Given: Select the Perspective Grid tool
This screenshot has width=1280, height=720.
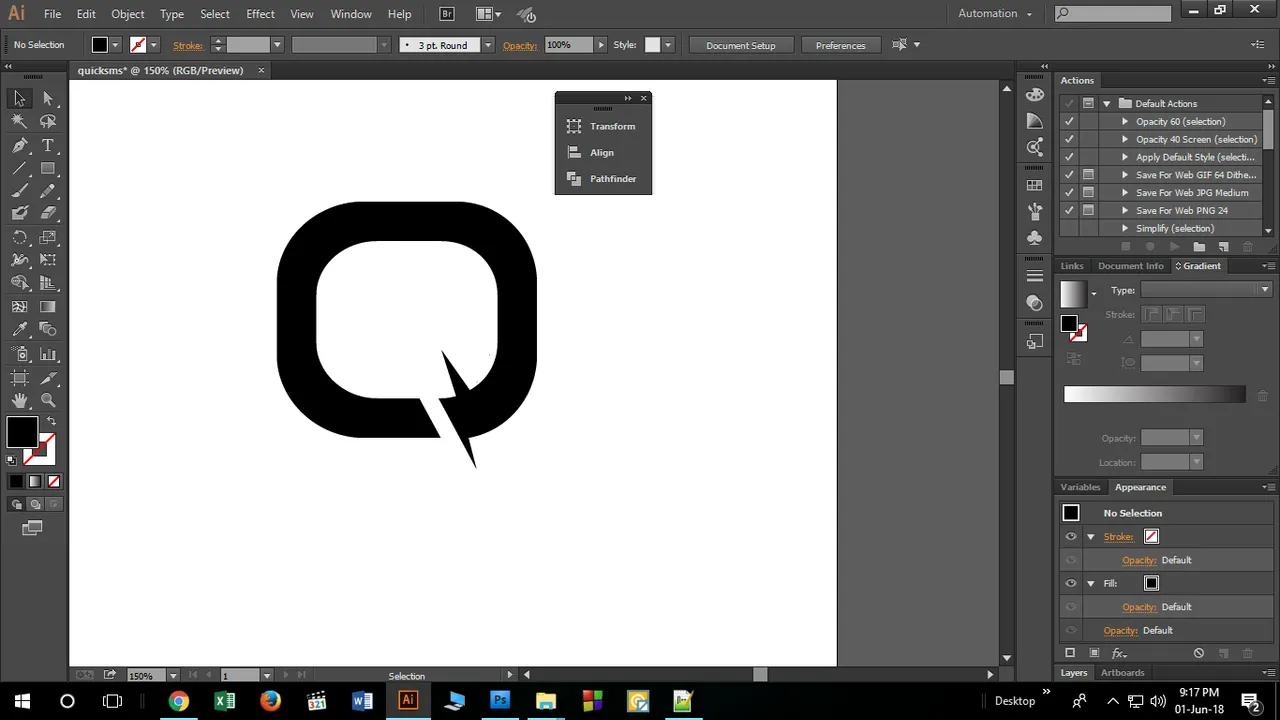Looking at the screenshot, I should click(48, 284).
